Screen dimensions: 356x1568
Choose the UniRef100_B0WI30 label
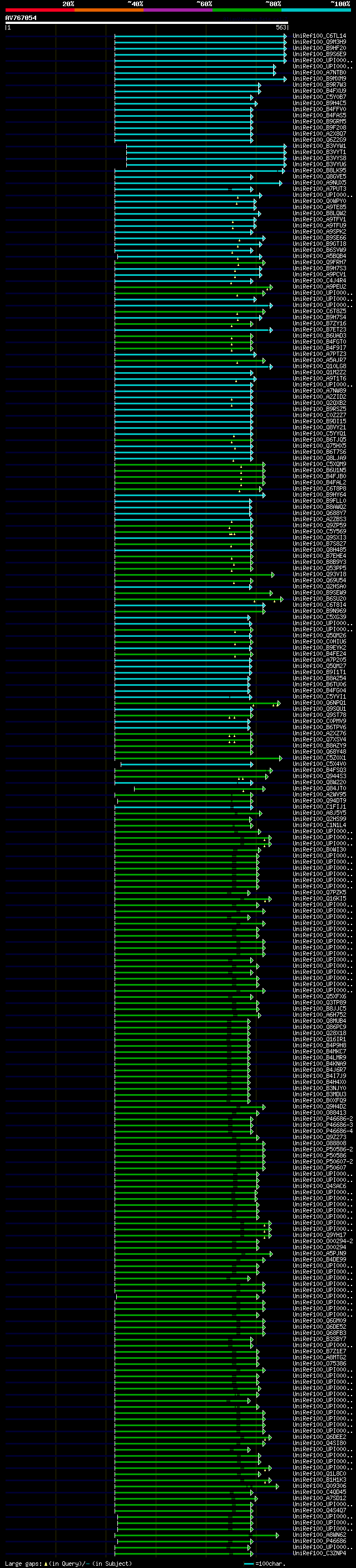[319, 850]
